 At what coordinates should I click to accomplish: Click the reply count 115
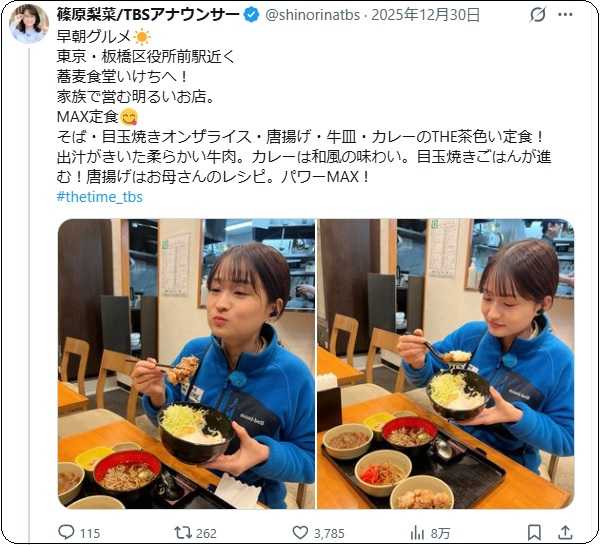pos(90,533)
